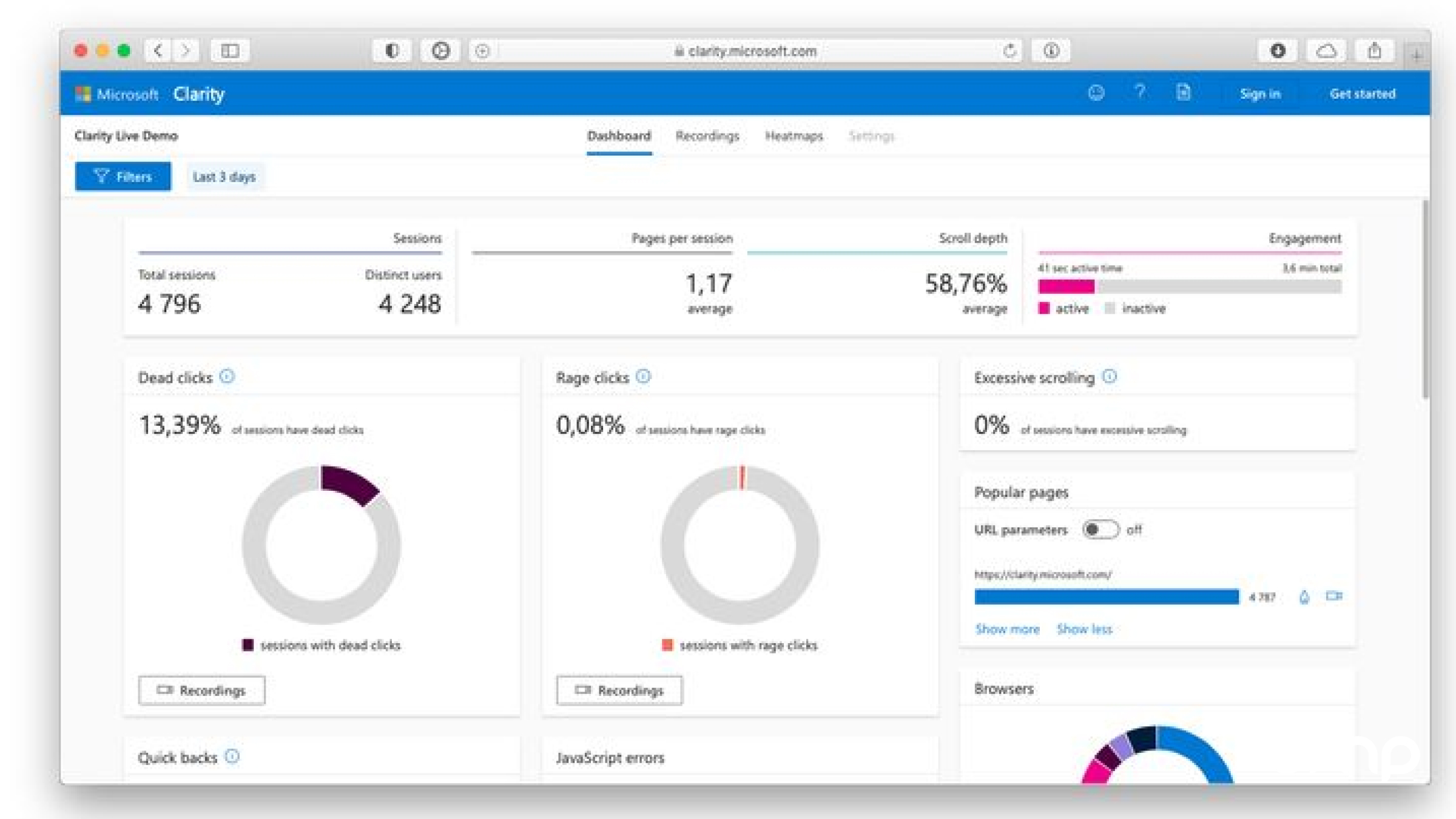
Task: Switch to the Recordings tab
Action: click(x=707, y=136)
